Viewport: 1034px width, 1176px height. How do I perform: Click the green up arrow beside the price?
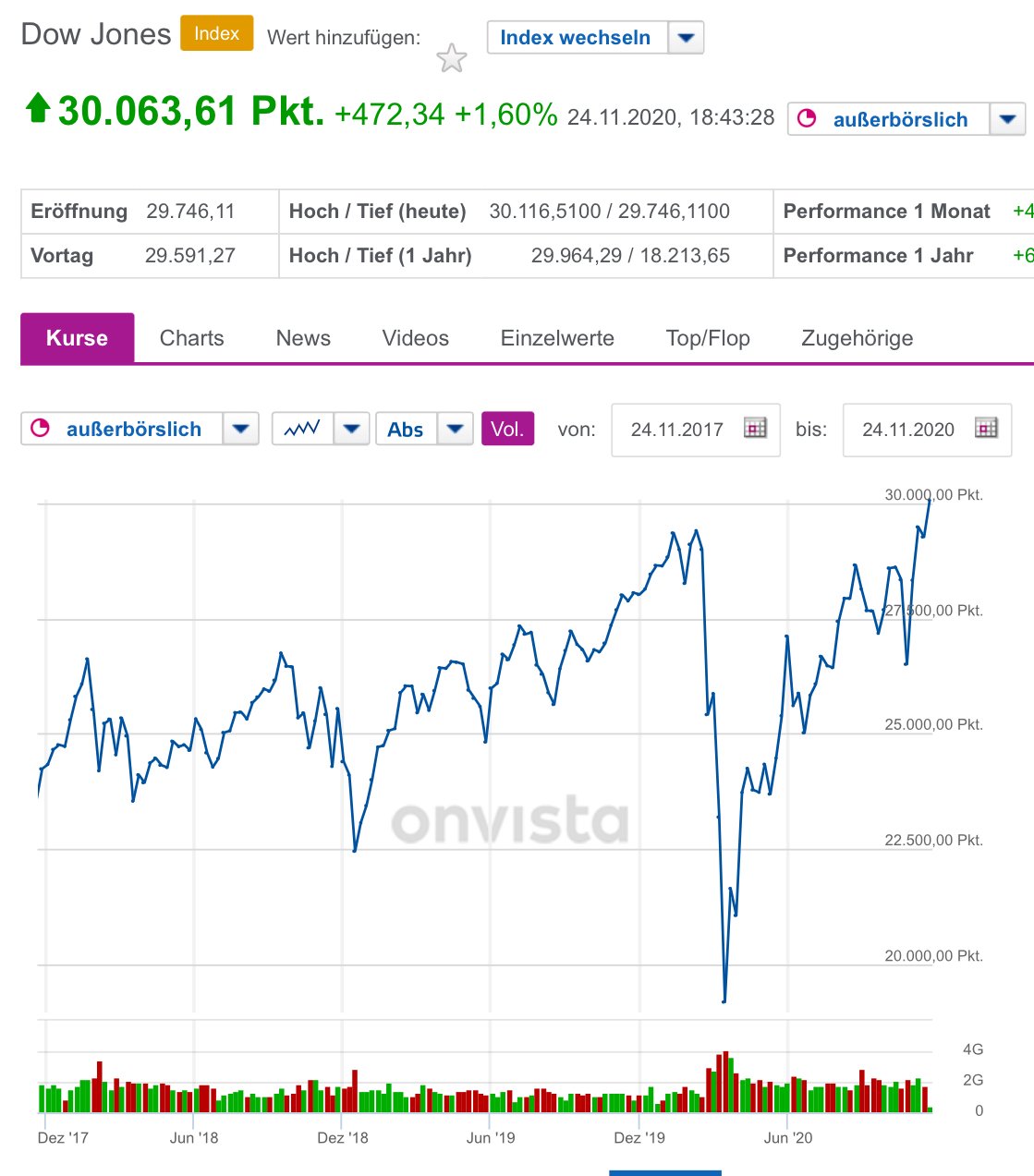point(37,108)
